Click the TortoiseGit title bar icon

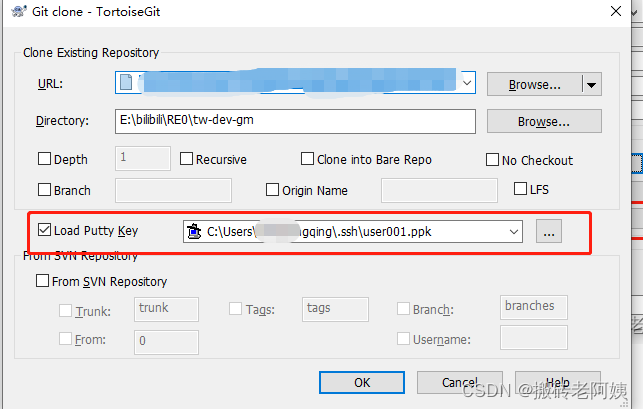[19, 11]
